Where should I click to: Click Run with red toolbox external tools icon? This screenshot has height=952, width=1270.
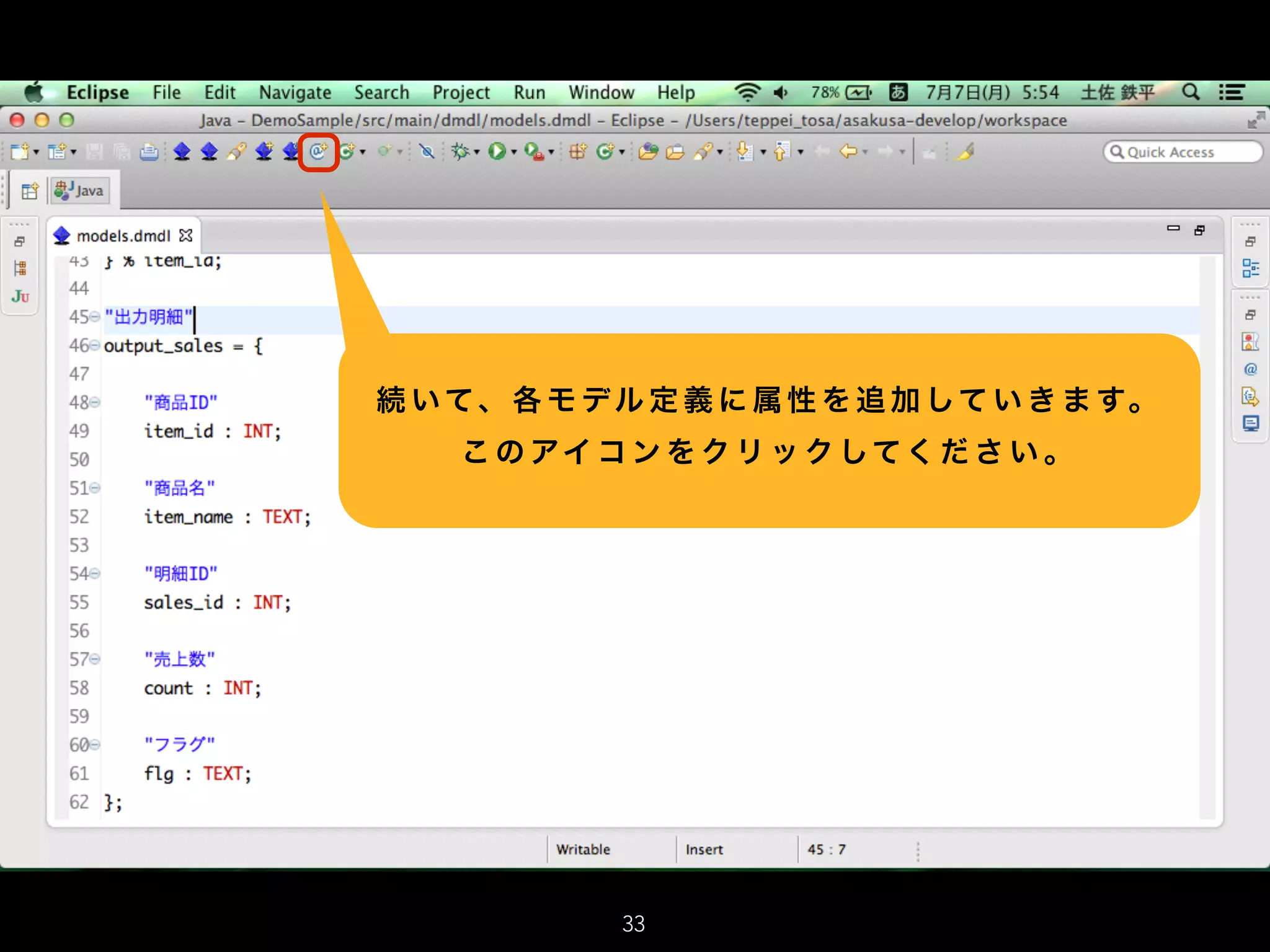coord(533,152)
